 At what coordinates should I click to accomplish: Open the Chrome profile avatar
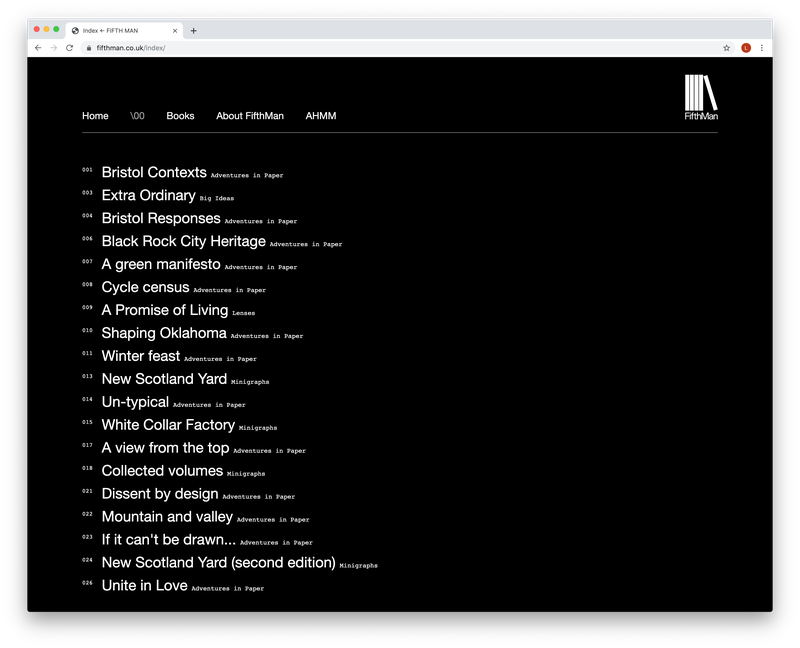point(746,48)
